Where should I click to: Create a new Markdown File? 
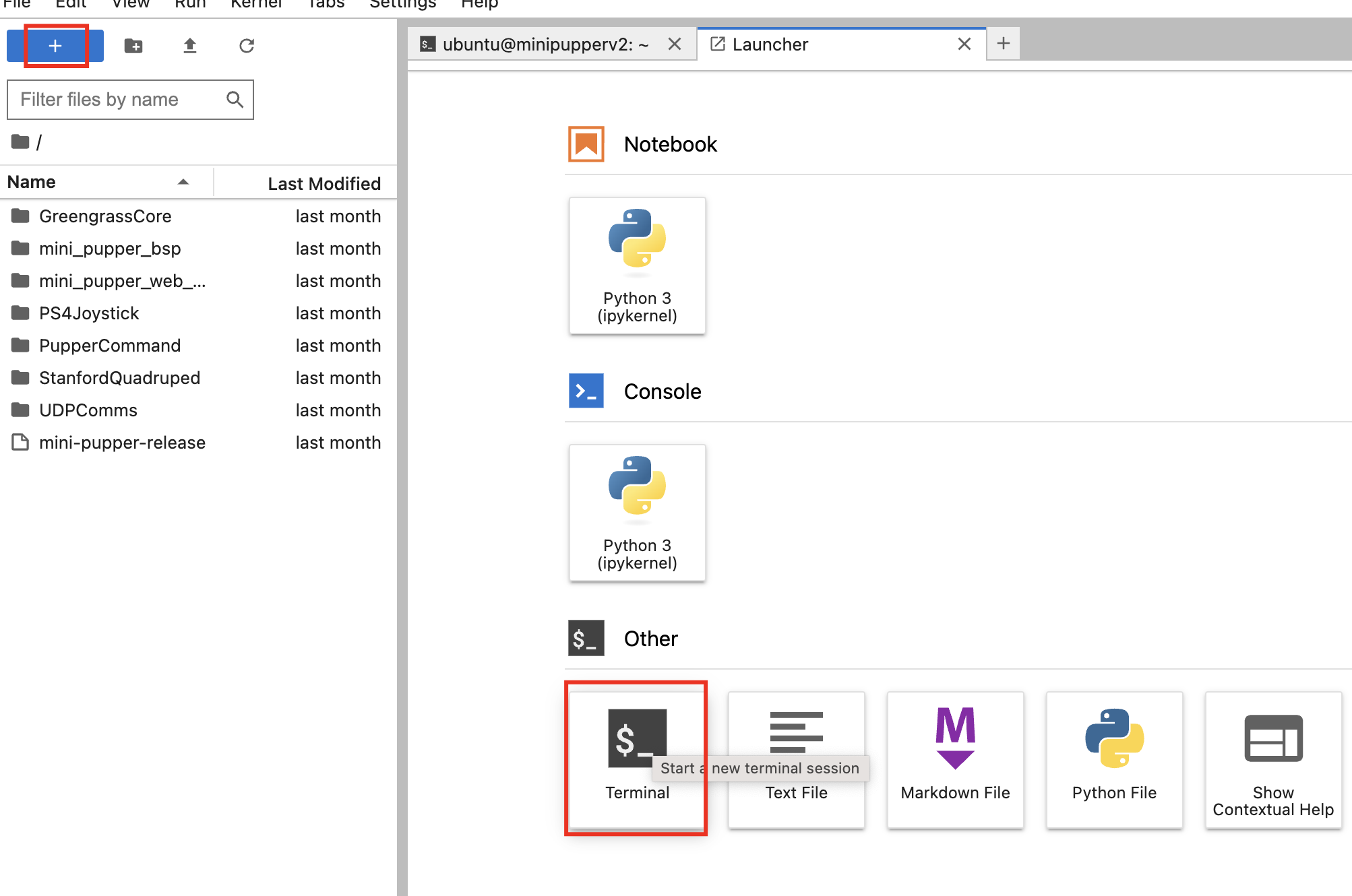955,760
